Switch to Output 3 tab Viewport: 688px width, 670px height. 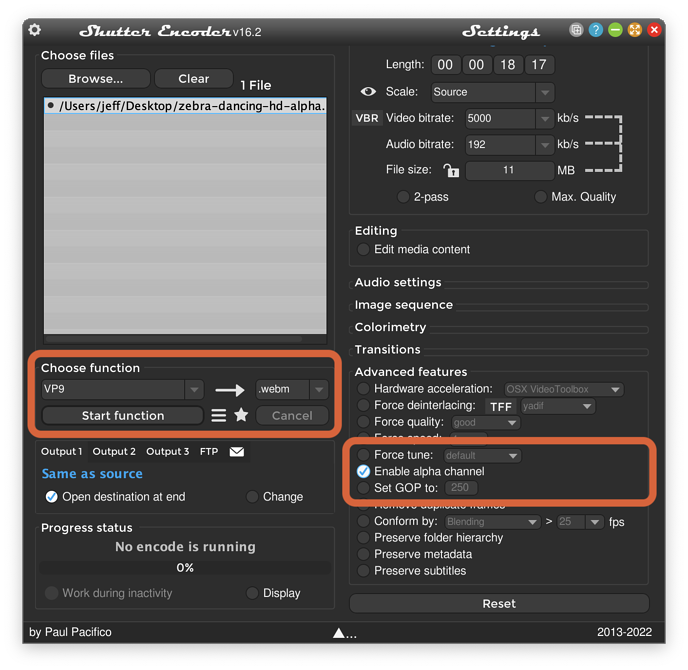[168, 451]
